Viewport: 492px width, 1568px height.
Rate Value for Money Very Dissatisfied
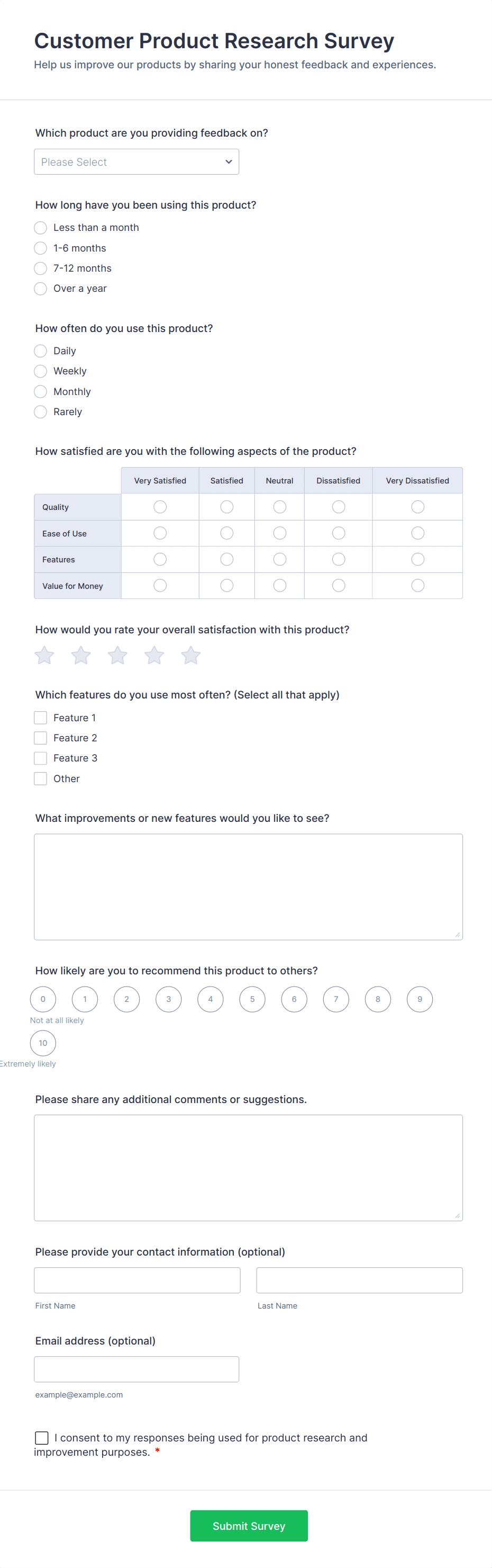(418, 586)
